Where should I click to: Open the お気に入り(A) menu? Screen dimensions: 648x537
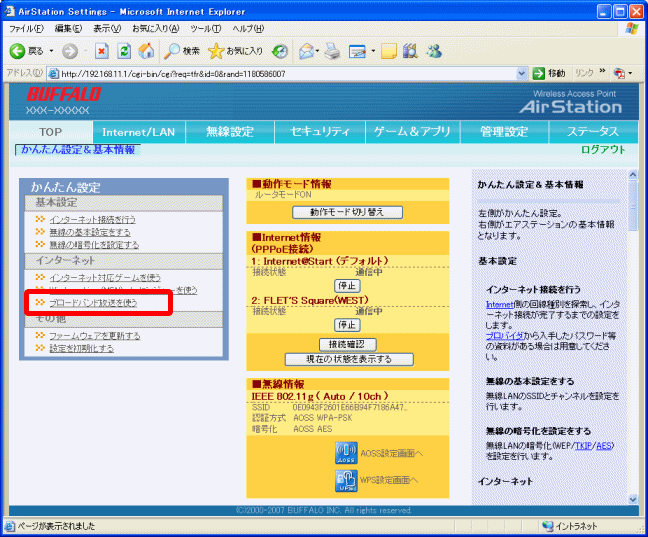pyautogui.click(x=156, y=29)
